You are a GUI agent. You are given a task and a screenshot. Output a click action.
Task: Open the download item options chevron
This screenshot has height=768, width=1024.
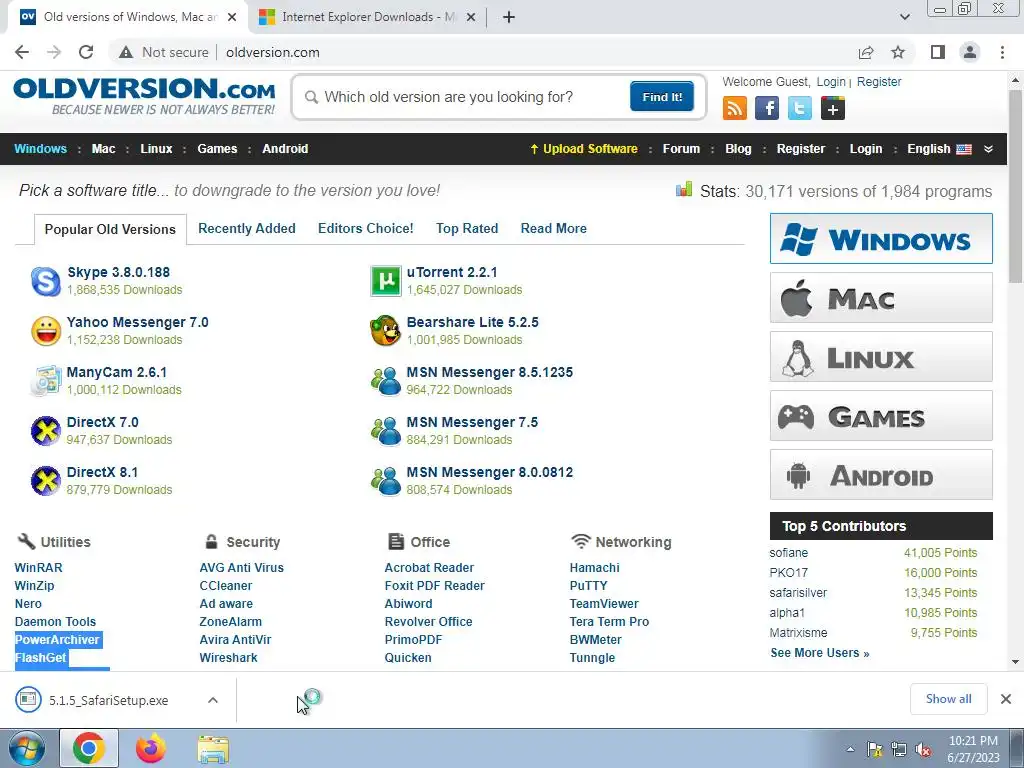click(213, 700)
